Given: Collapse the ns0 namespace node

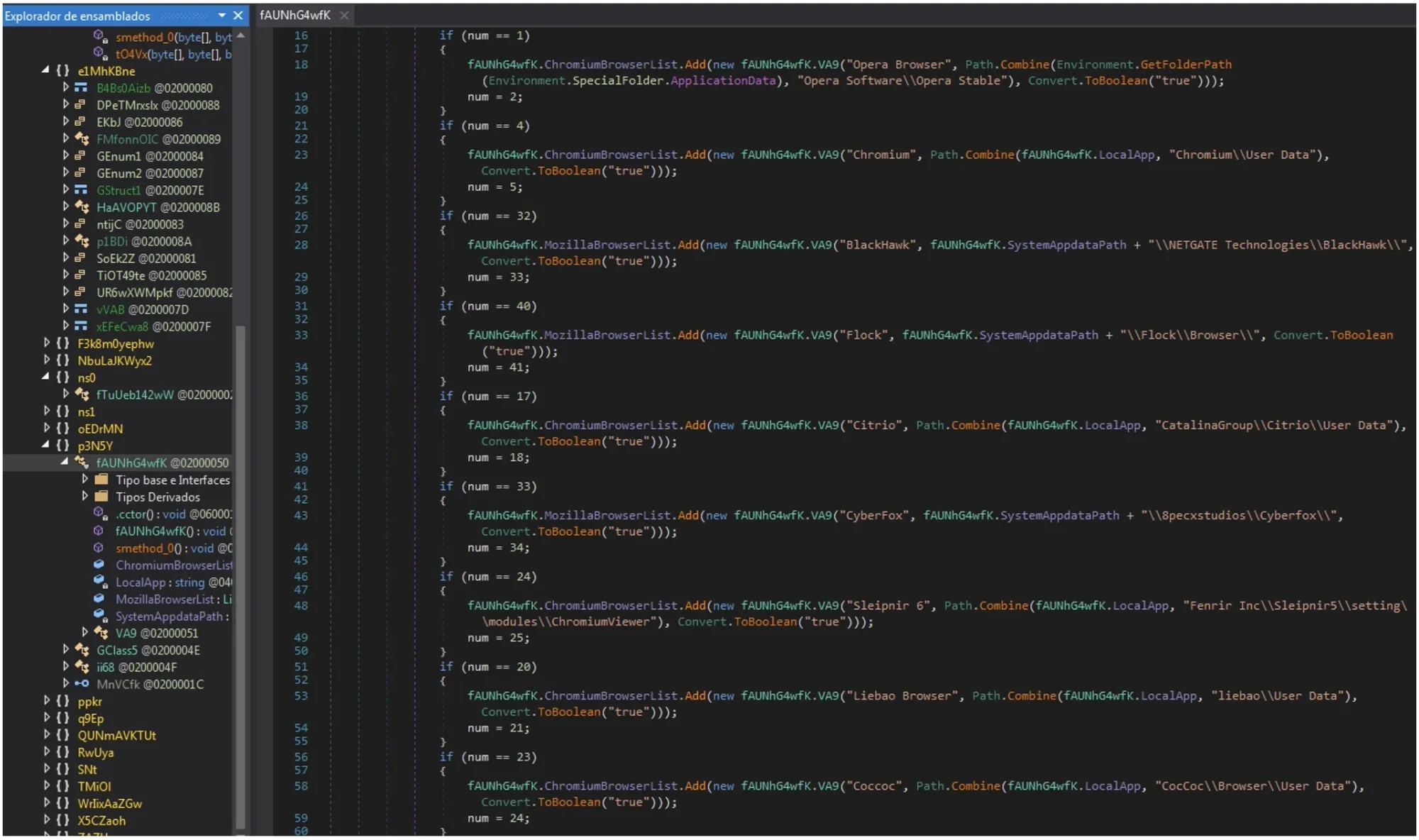Looking at the screenshot, I should 46,377.
